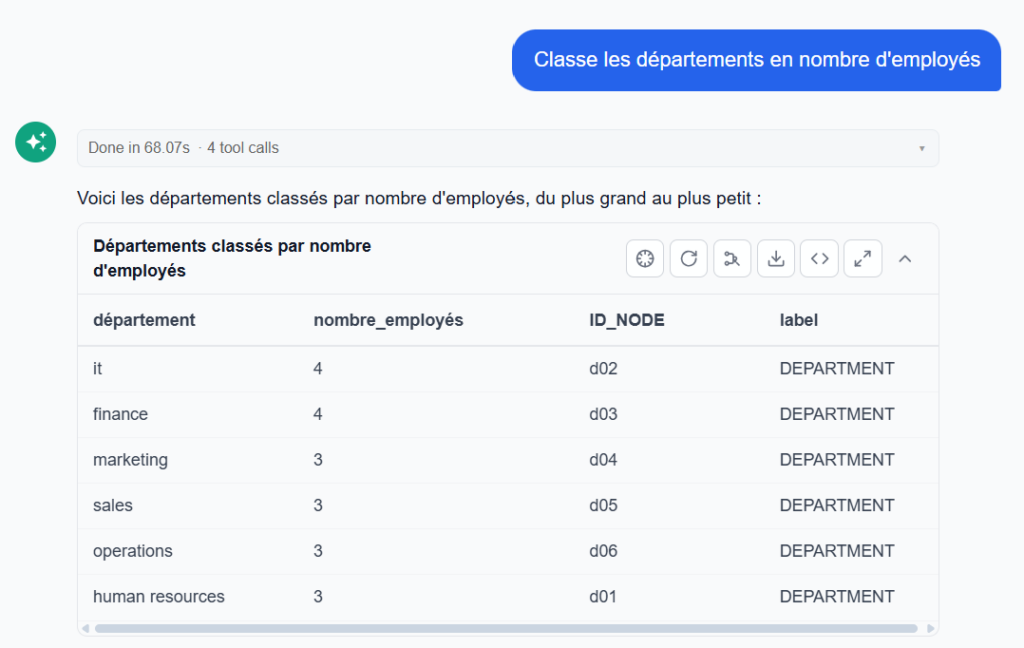
Task: Select the "human resources" department cell
Action: [x=159, y=596]
